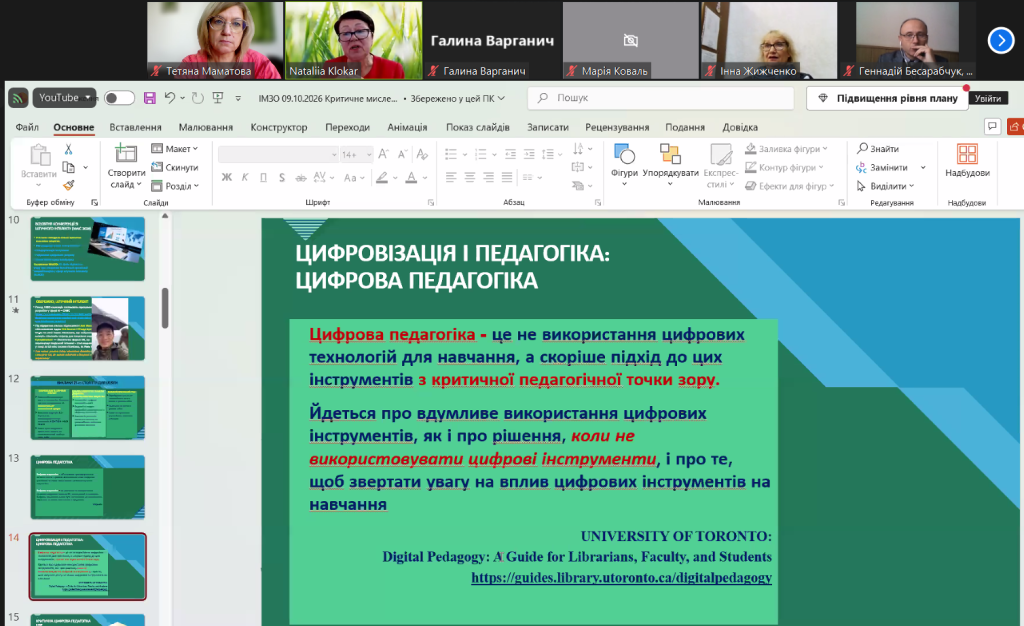Expand the Розділ section dropdown

coord(175,186)
